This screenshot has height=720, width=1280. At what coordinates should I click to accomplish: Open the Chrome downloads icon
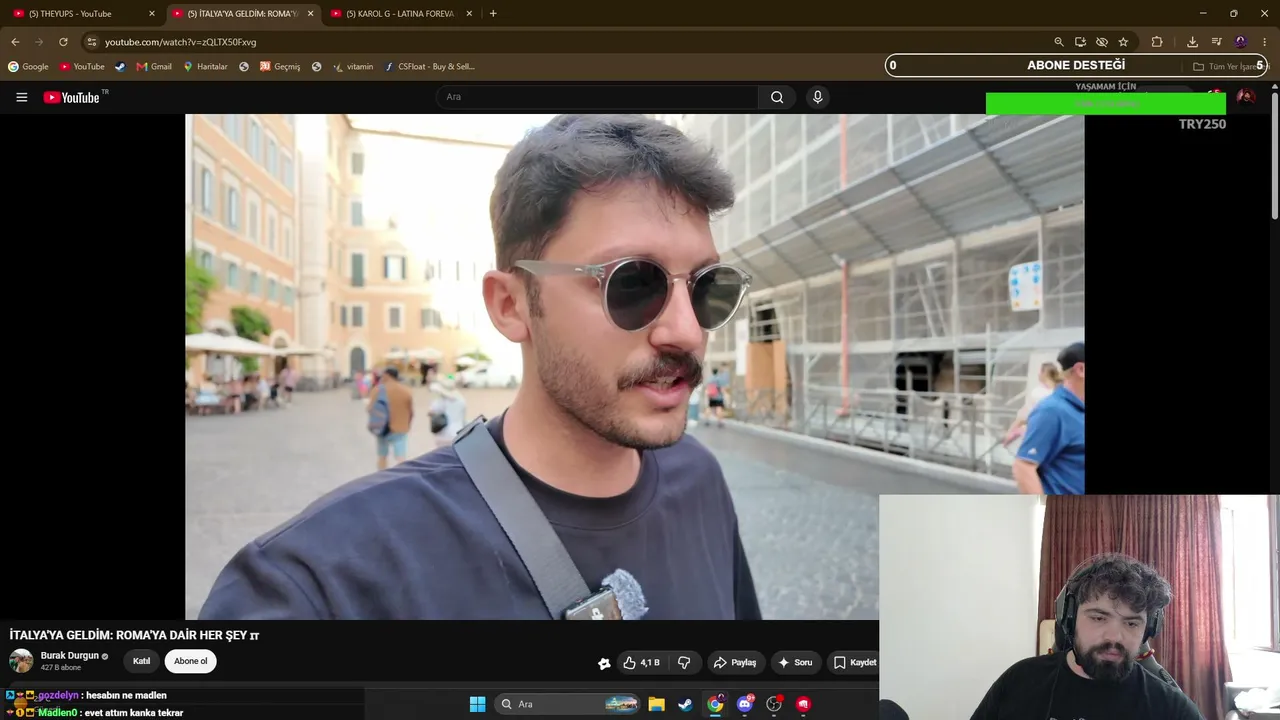[x=1192, y=42]
